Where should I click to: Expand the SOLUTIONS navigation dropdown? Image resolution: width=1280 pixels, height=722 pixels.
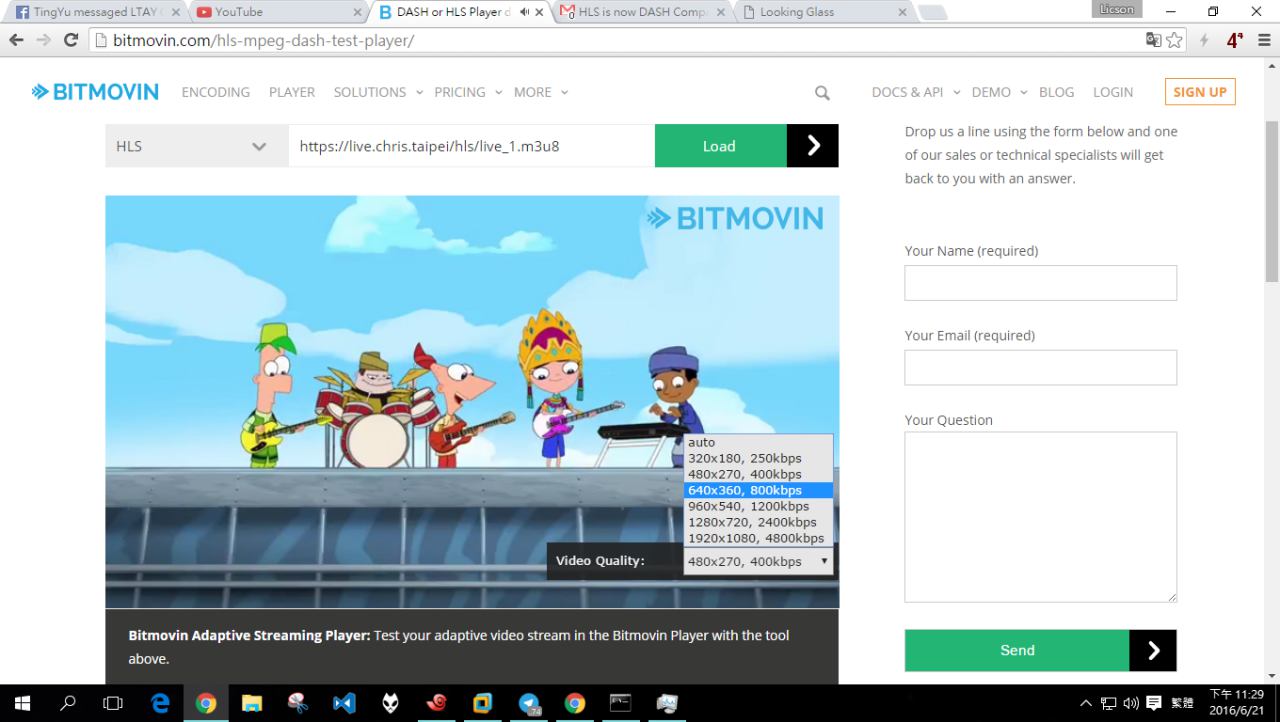coord(378,92)
